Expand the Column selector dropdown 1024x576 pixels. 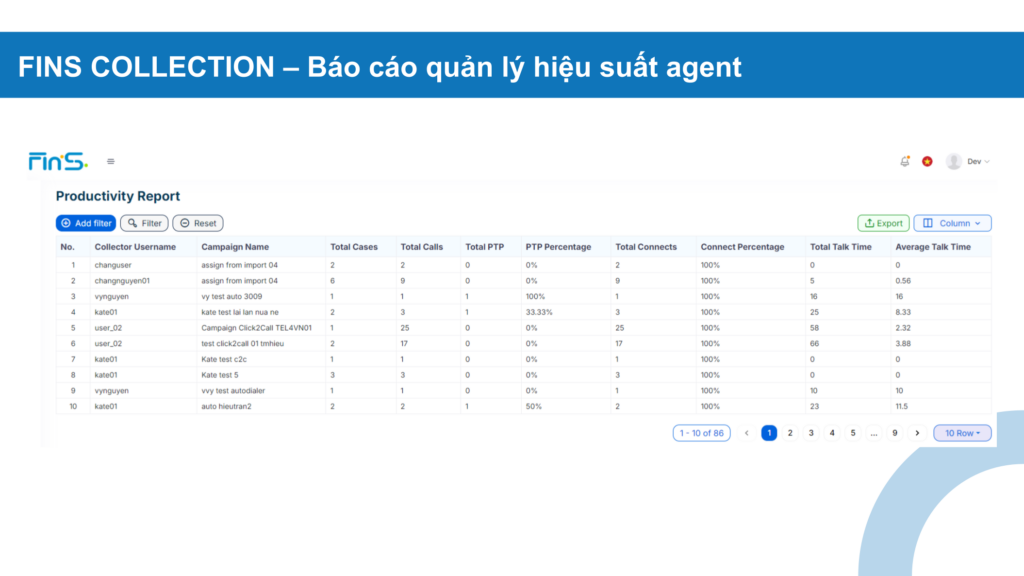(952, 223)
